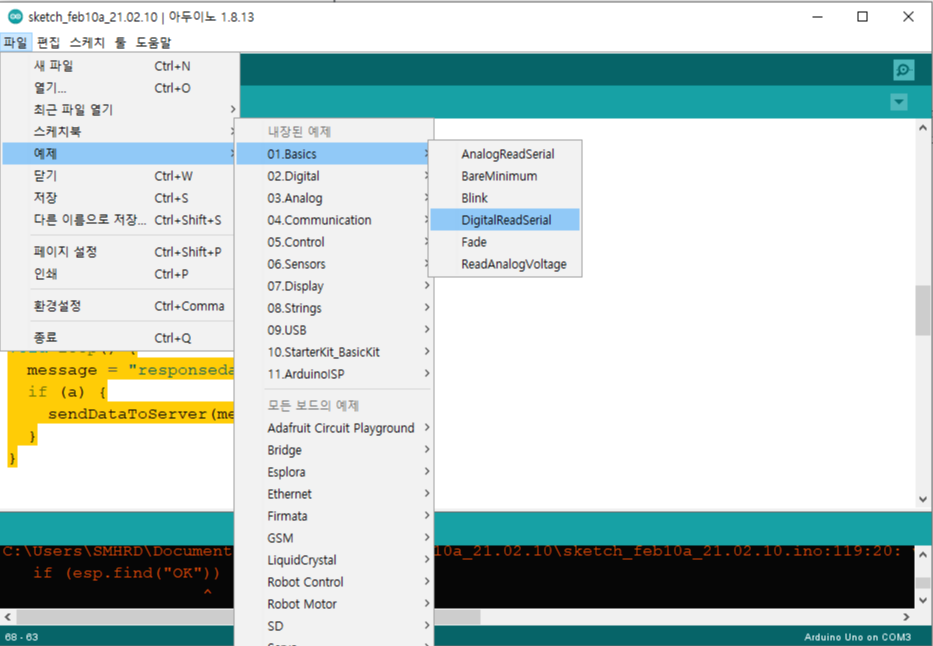Click the editor vertical scrollbar thumb
Screen dimensions: 933x646
coord(923,310)
